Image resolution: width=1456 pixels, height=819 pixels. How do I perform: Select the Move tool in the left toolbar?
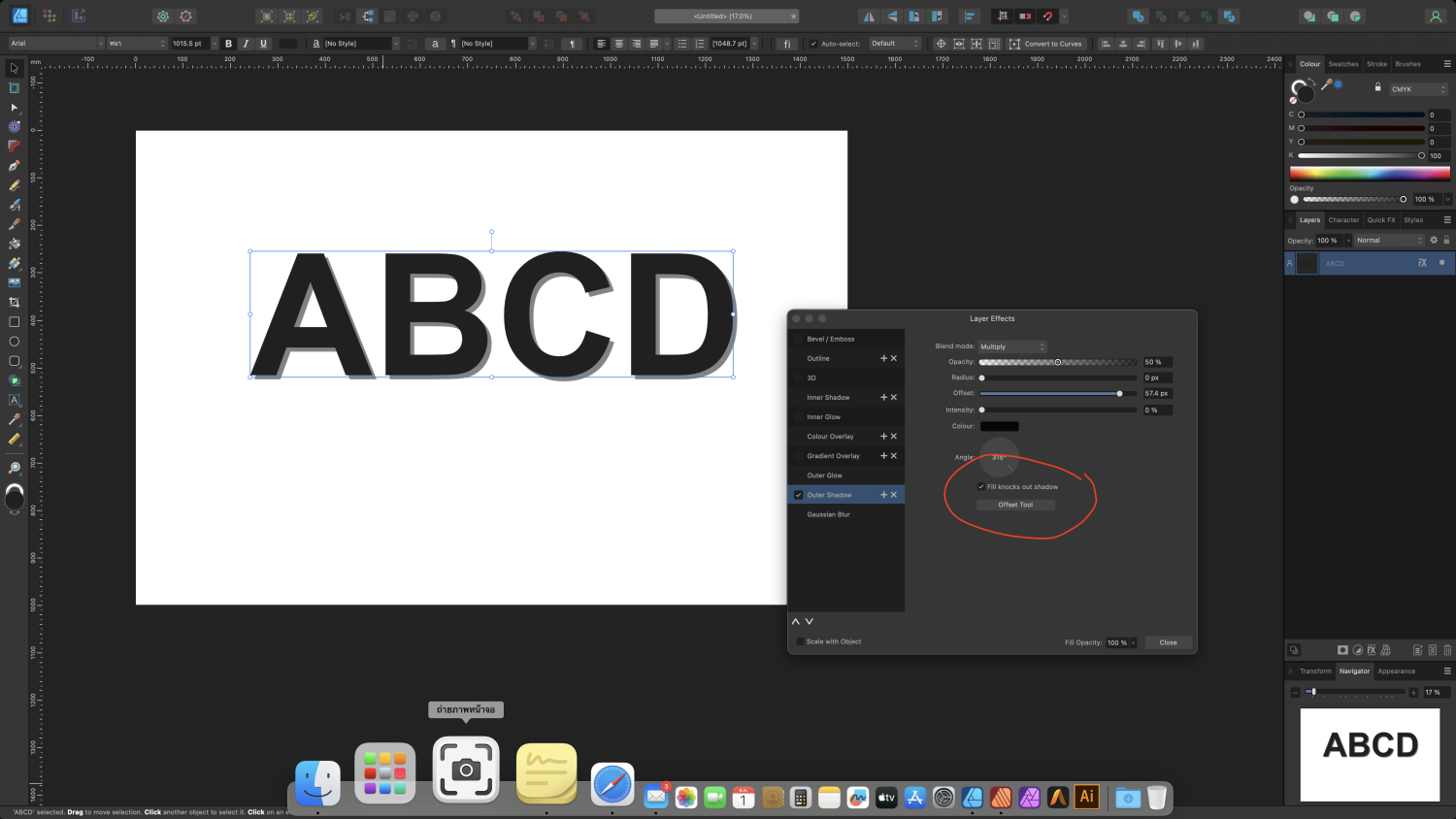click(x=14, y=69)
